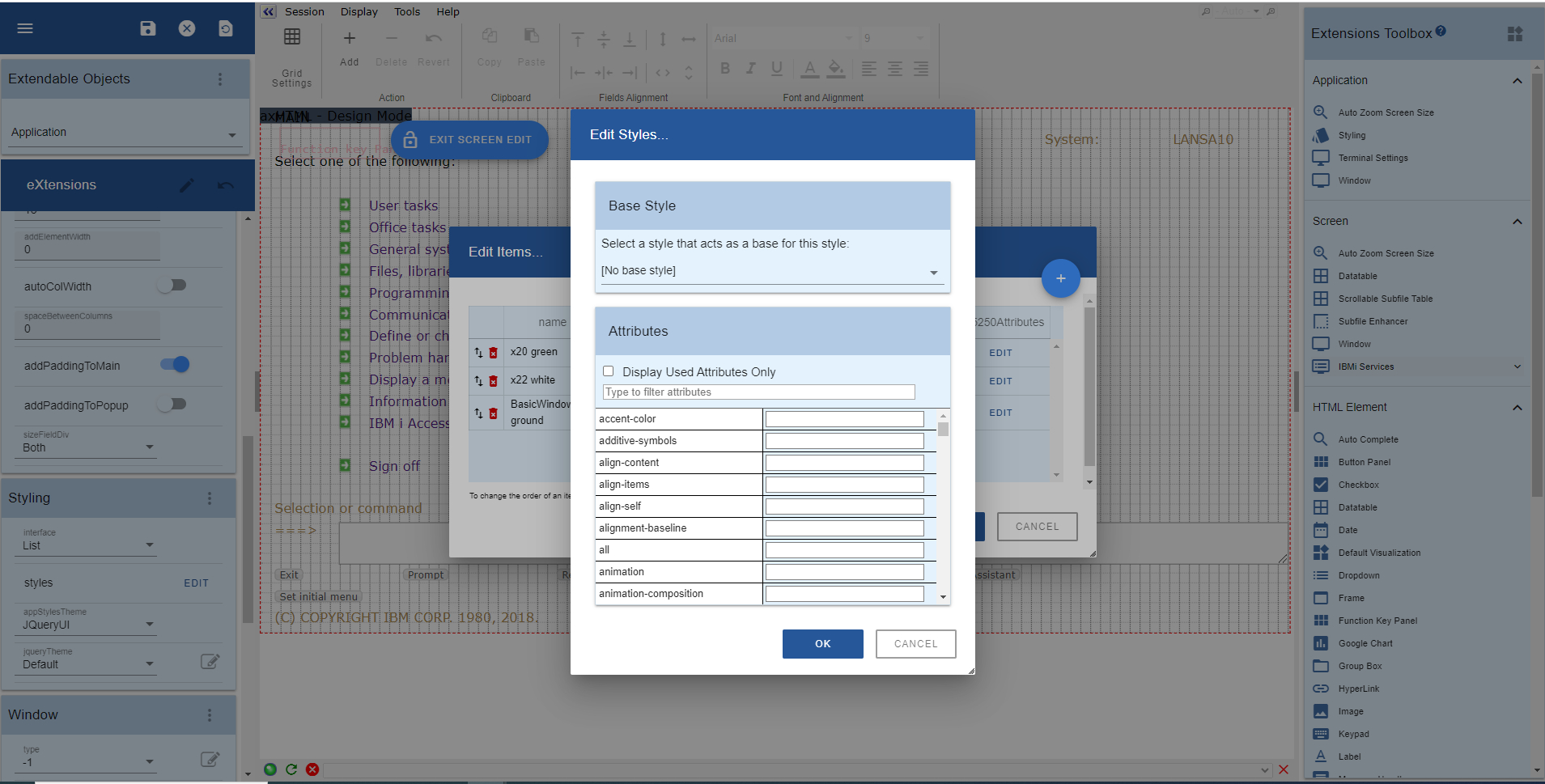Click the save icon in top-left header

pos(147,28)
